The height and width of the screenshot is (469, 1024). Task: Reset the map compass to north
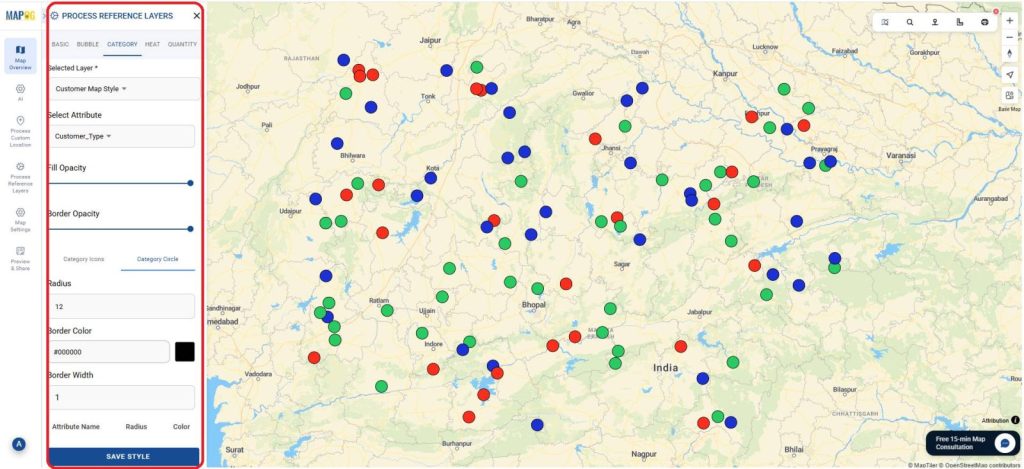click(x=1010, y=53)
